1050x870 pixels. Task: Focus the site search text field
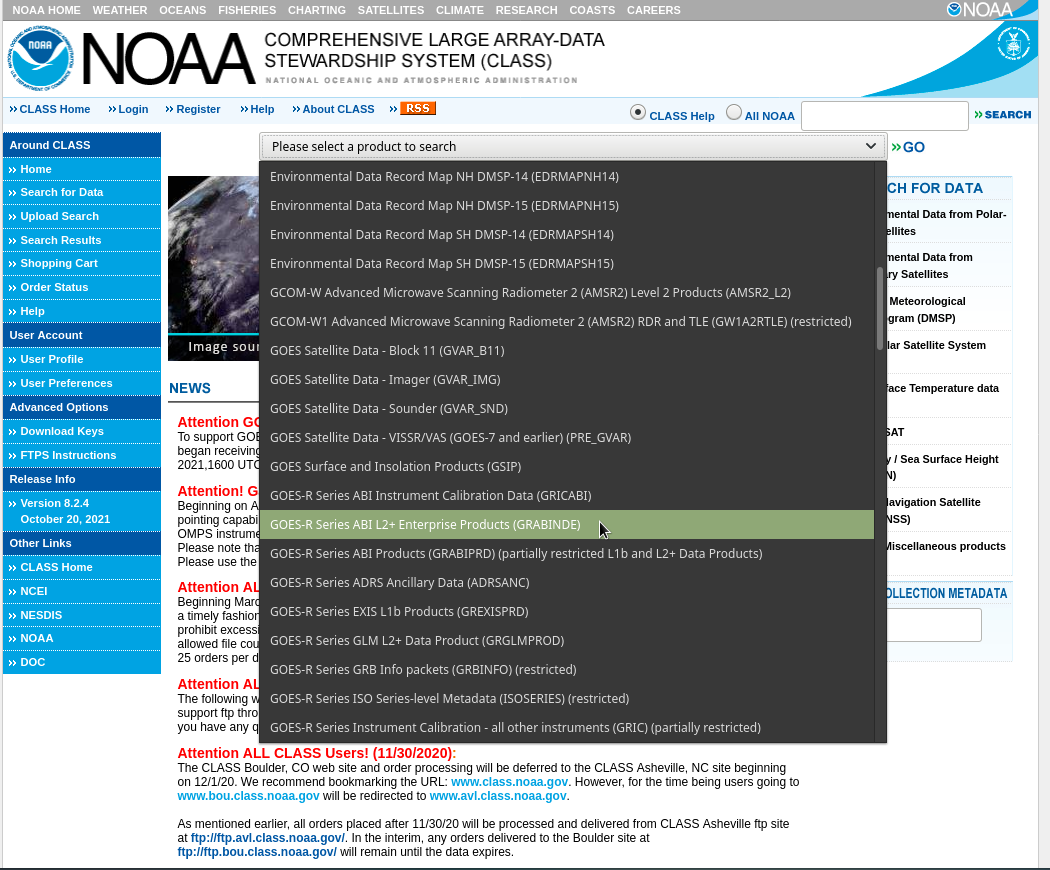[x=885, y=116]
